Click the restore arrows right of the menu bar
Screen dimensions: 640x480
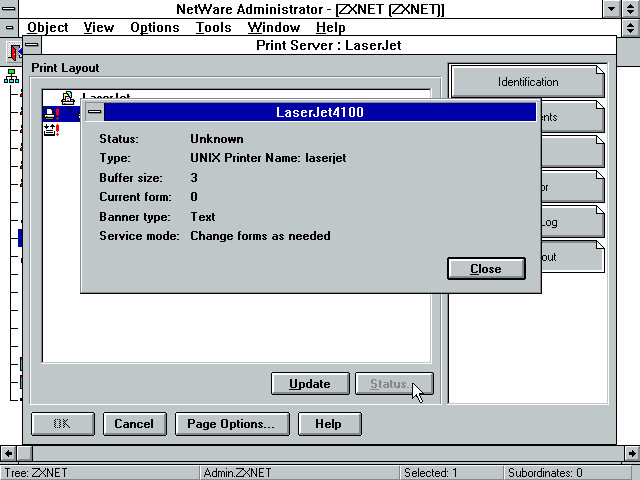coord(631,28)
